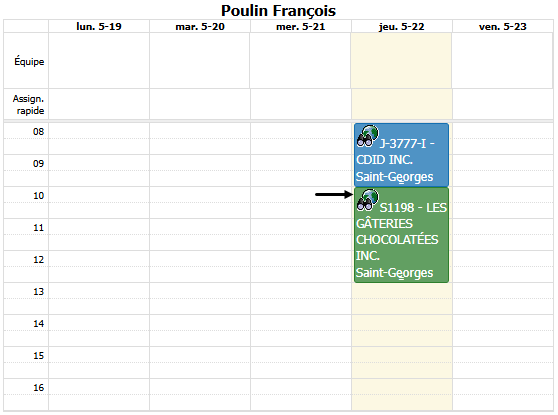558x415 pixels.
Task: Select the ven. 5-23 day header
Action: click(x=502, y=26)
